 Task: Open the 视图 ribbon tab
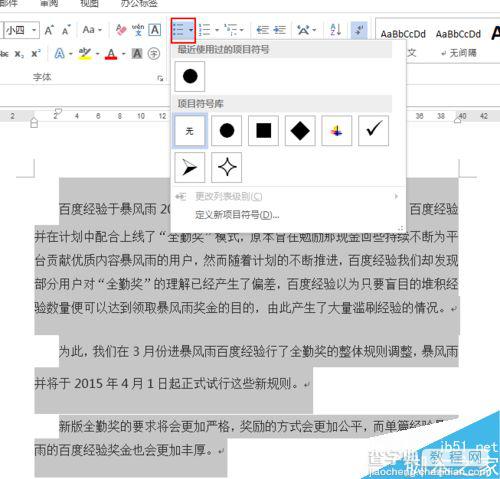click(x=90, y=3)
